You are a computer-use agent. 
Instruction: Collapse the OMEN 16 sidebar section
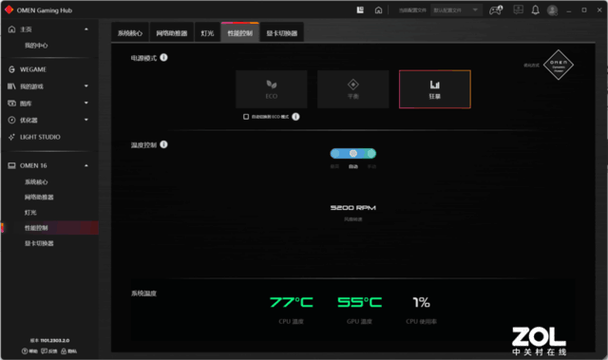(86, 166)
